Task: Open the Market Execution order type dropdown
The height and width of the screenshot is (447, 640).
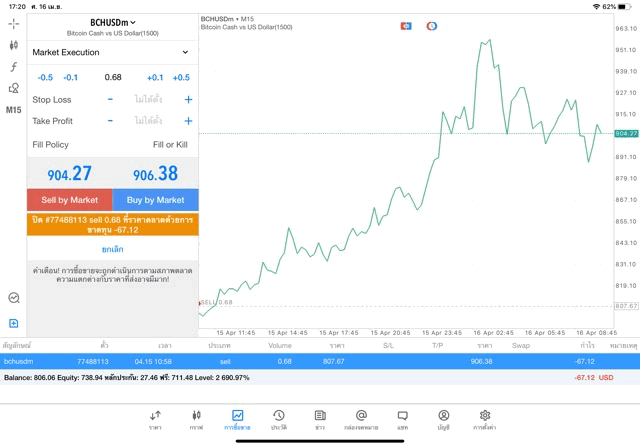Action: click(113, 52)
